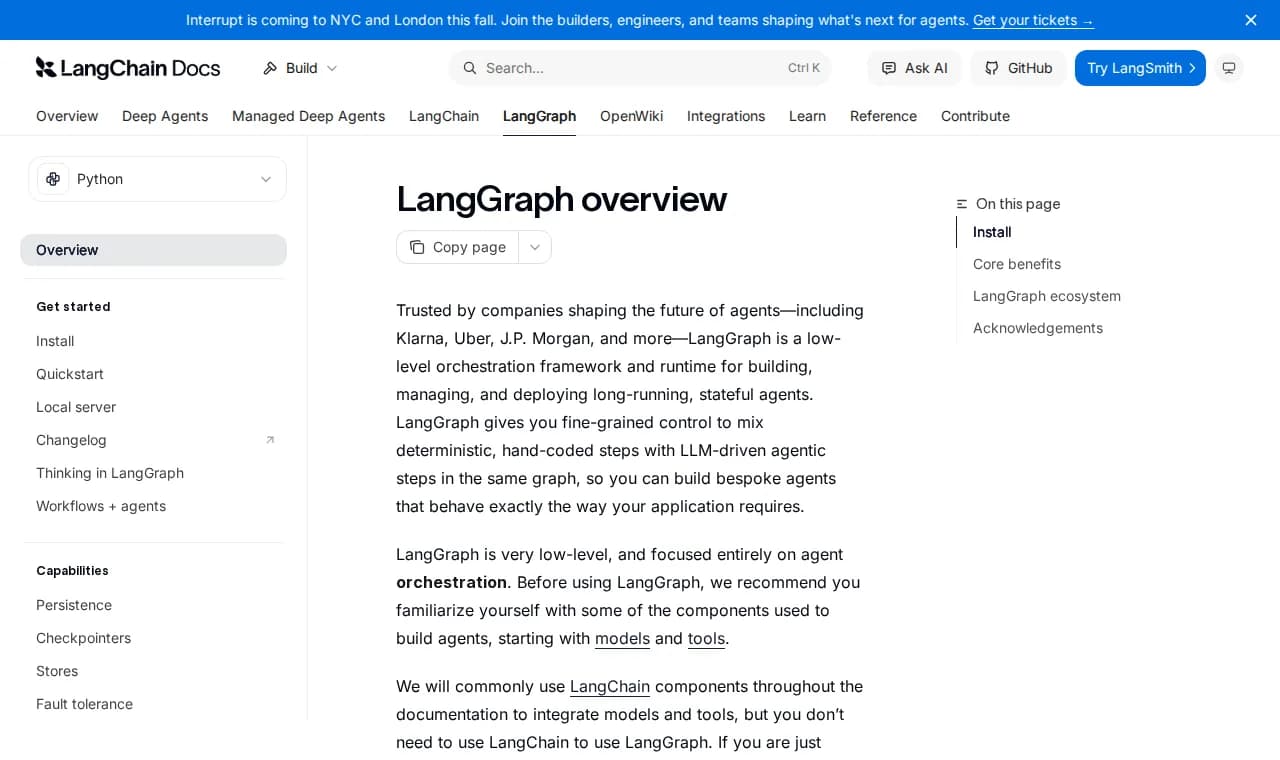The image size is (1280, 760).
Task: Open the Deep Agents tab
Action: (165, 116)
